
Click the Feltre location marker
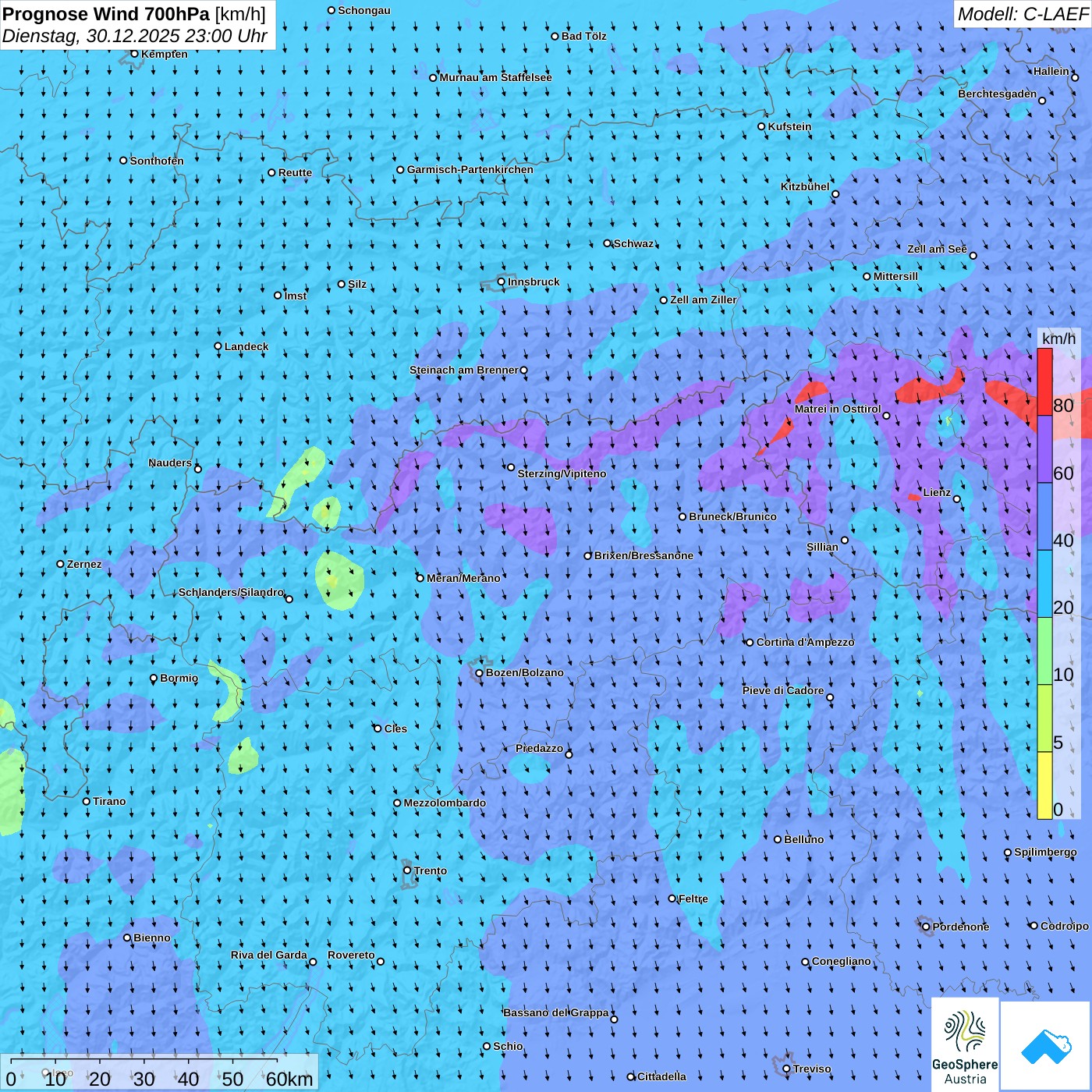[672, 899]
